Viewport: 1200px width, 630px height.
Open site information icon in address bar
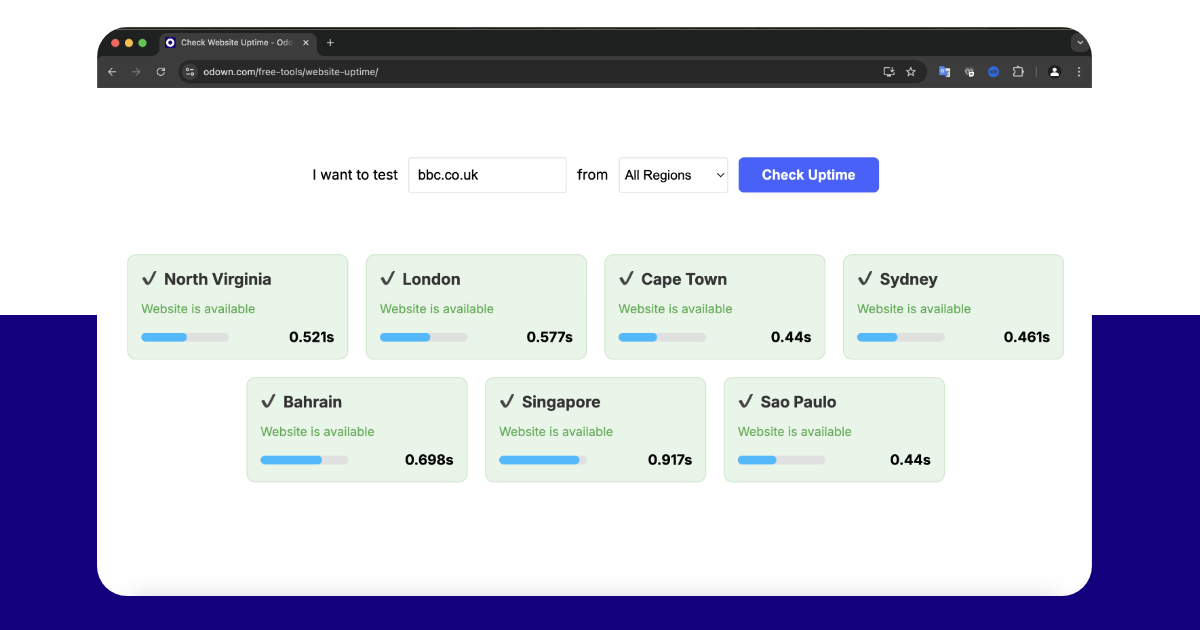tap(190, 72)
